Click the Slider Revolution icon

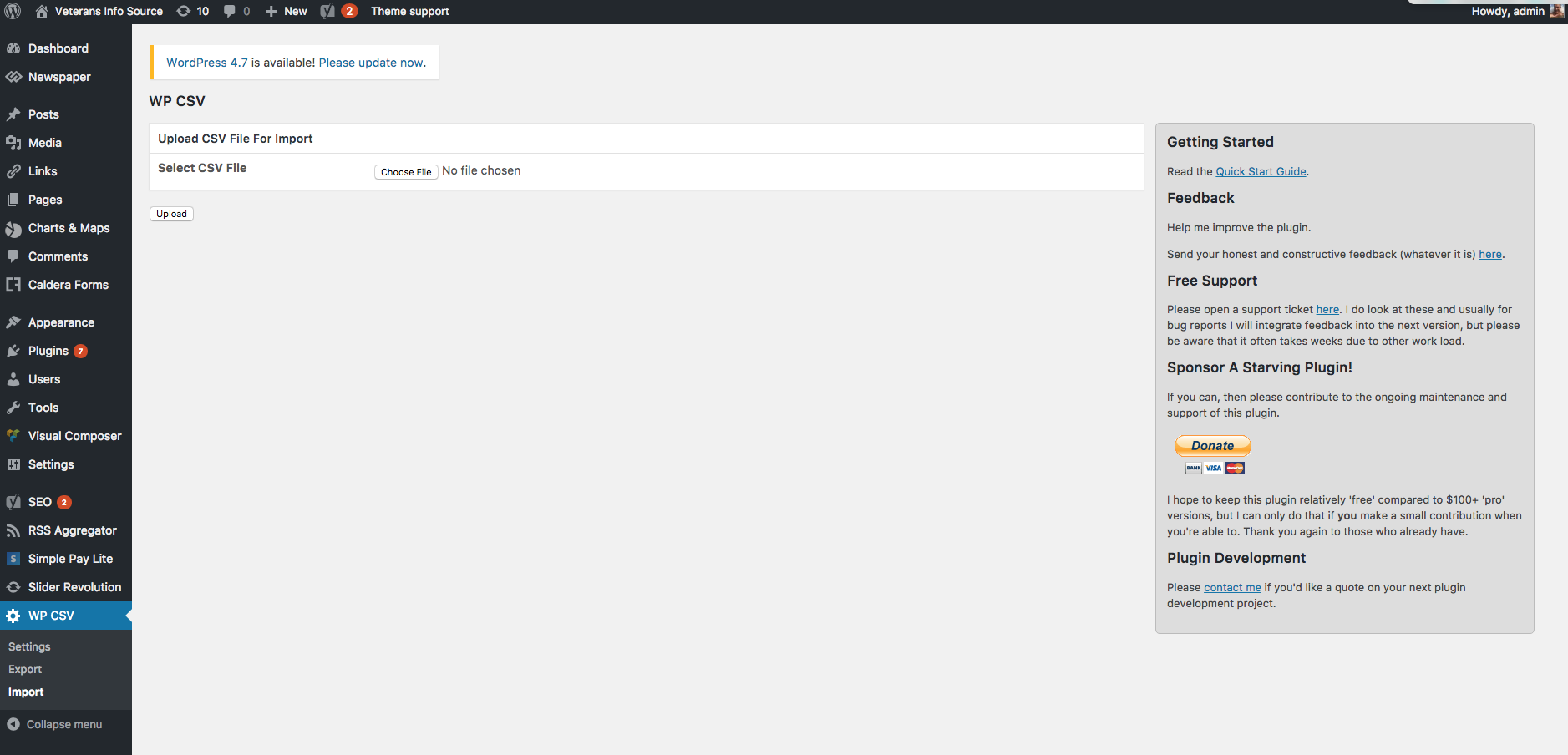(x=13, y=587)
